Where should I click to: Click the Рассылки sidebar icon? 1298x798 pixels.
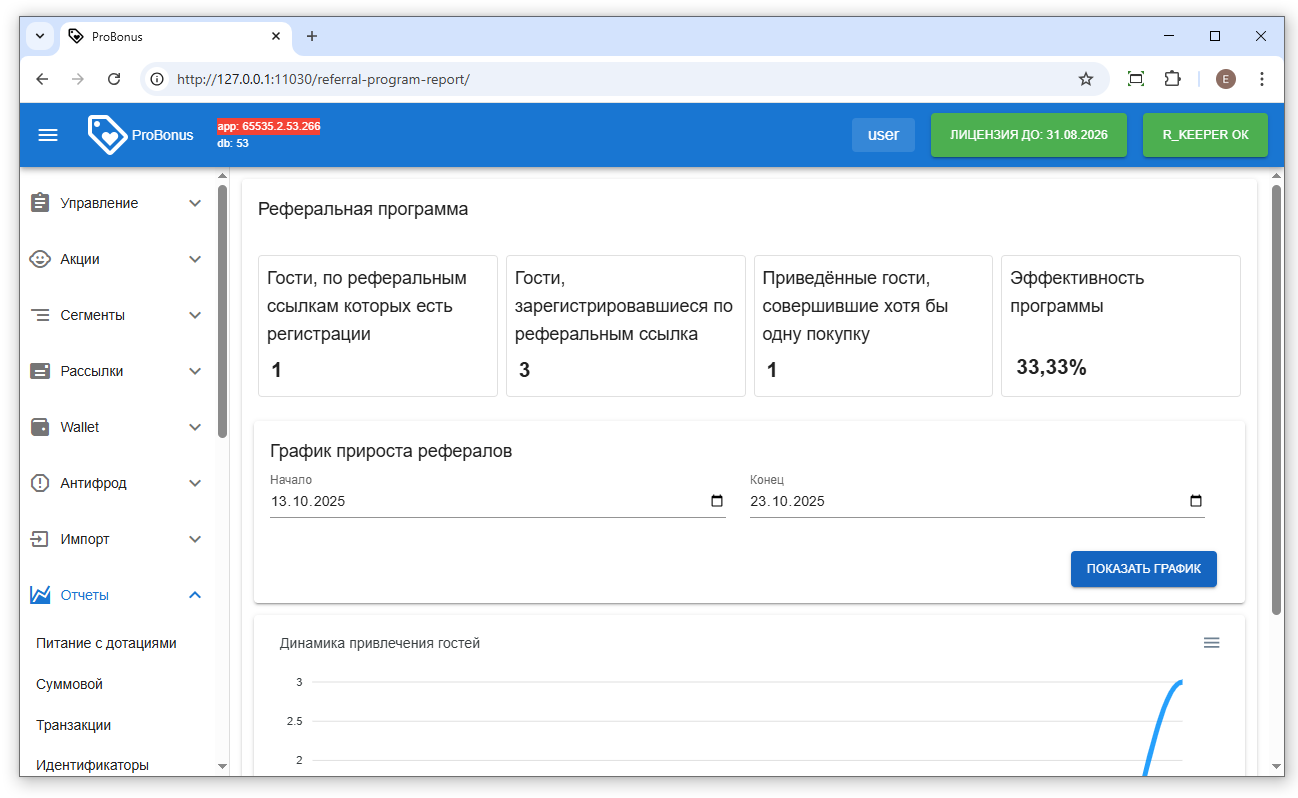click(x=40, y=371)
